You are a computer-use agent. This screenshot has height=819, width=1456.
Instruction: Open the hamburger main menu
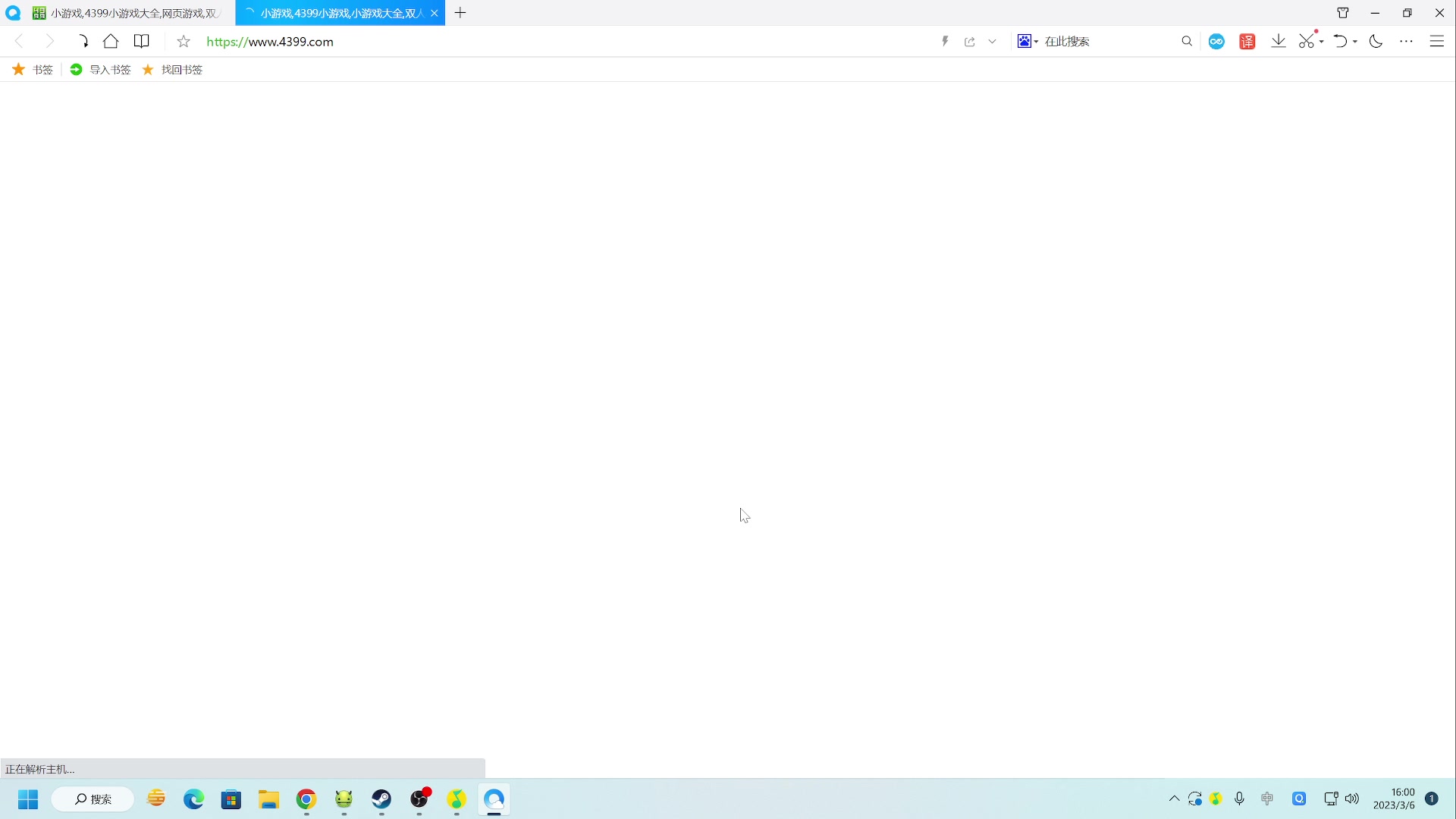tap(1437, 42)
